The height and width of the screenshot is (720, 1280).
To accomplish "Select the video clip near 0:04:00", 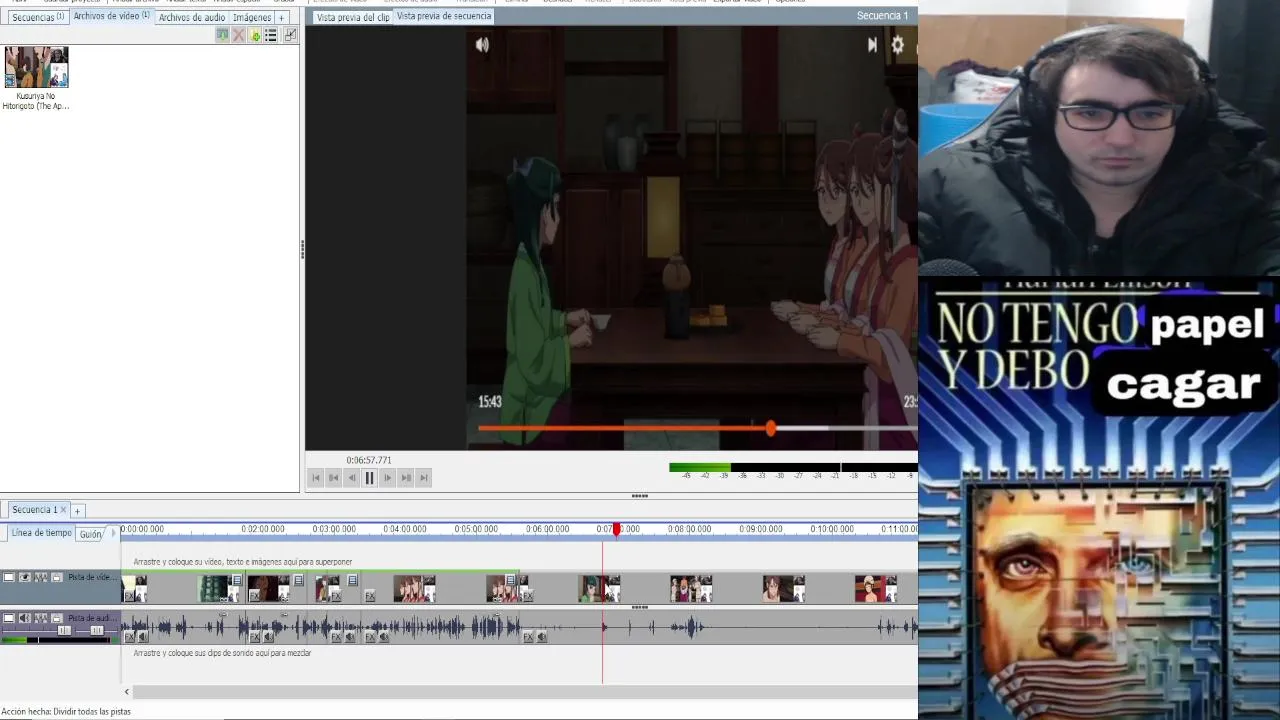I will 414,588.
